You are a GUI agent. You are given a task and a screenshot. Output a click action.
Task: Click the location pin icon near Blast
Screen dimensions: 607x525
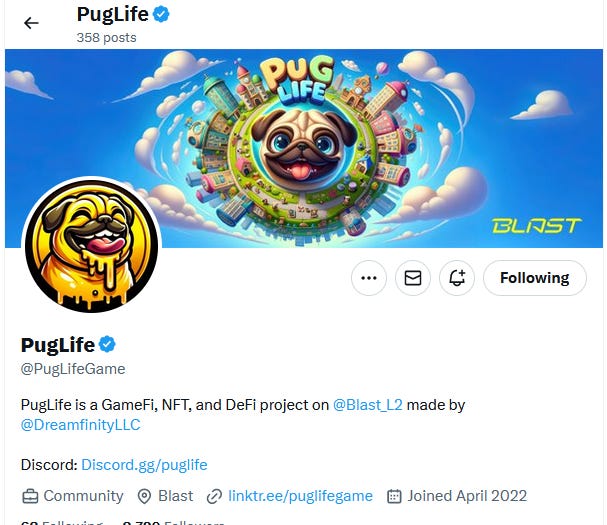(x=144, y=496)
